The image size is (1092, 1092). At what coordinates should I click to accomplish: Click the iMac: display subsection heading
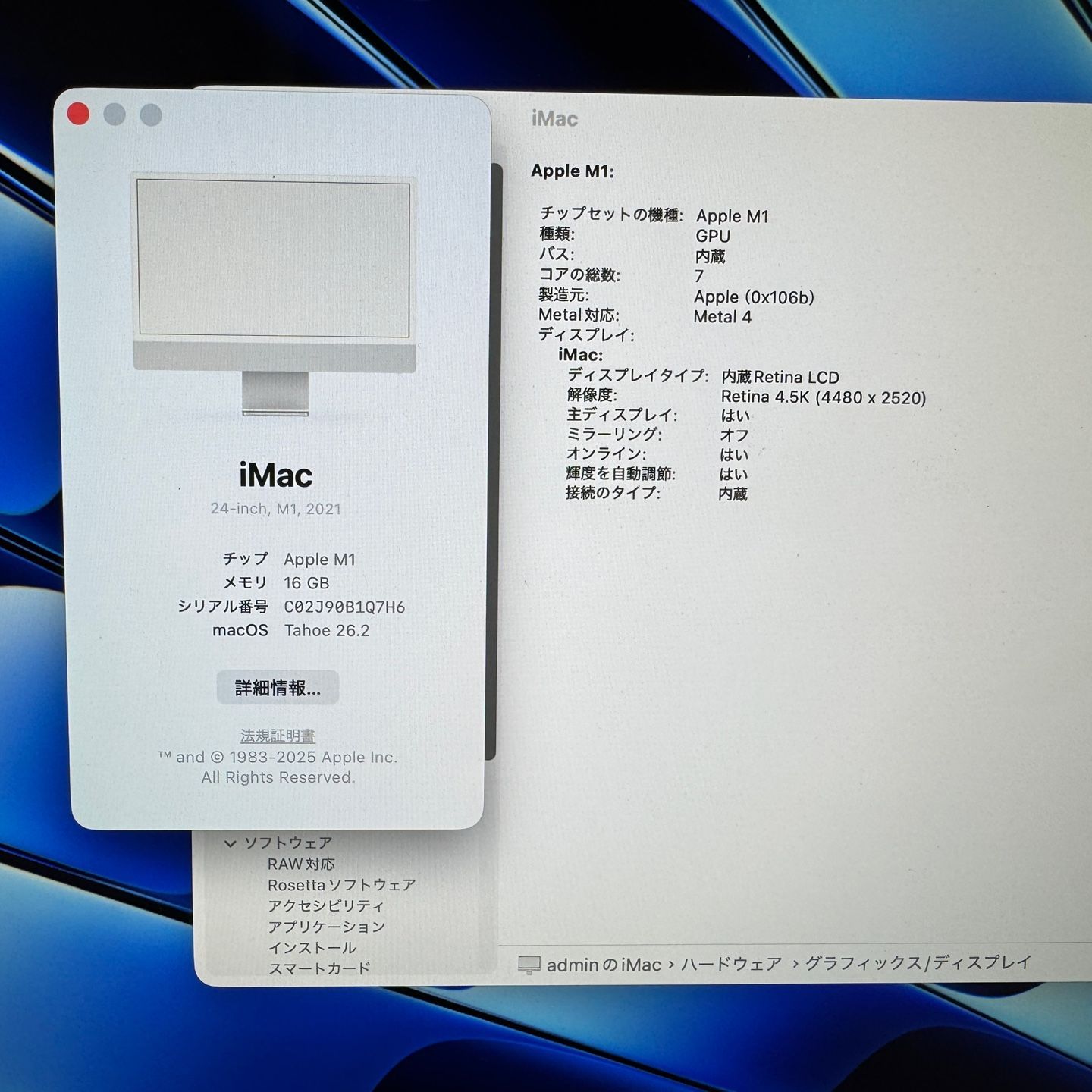pos(581,355)
